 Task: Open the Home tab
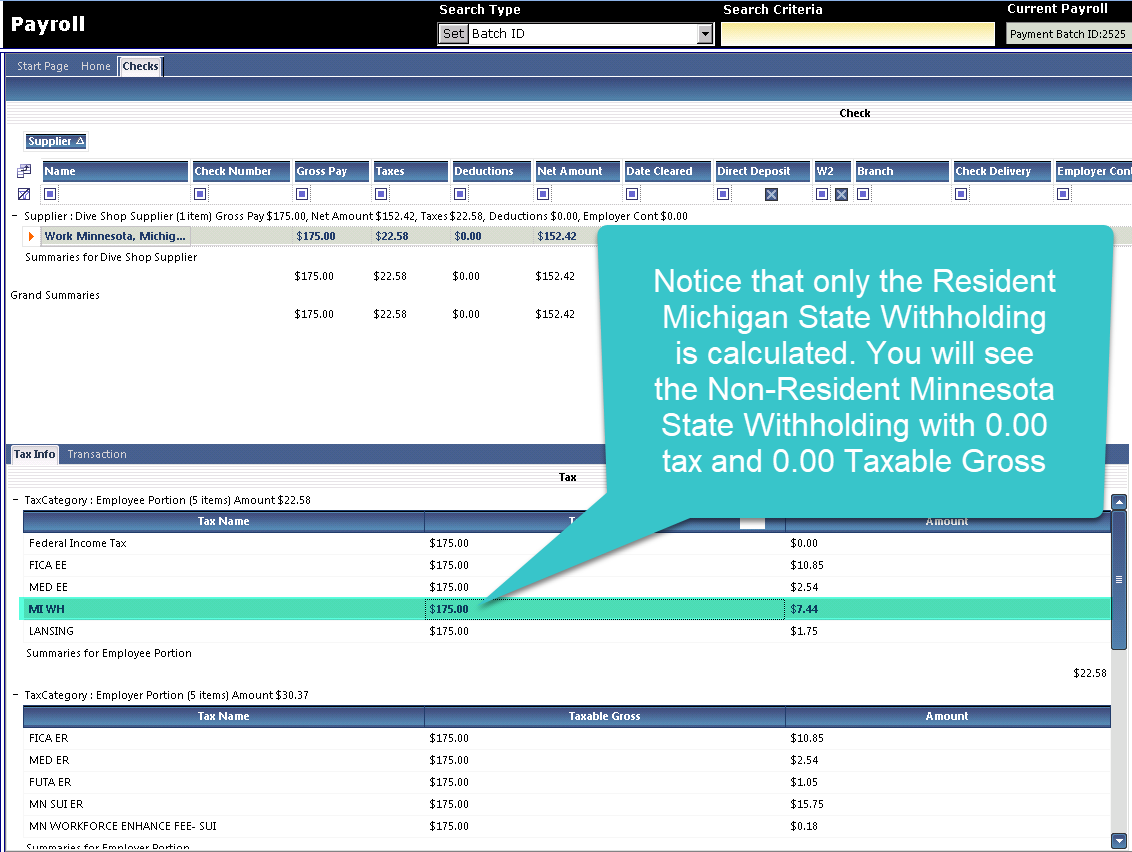(96, 66)
